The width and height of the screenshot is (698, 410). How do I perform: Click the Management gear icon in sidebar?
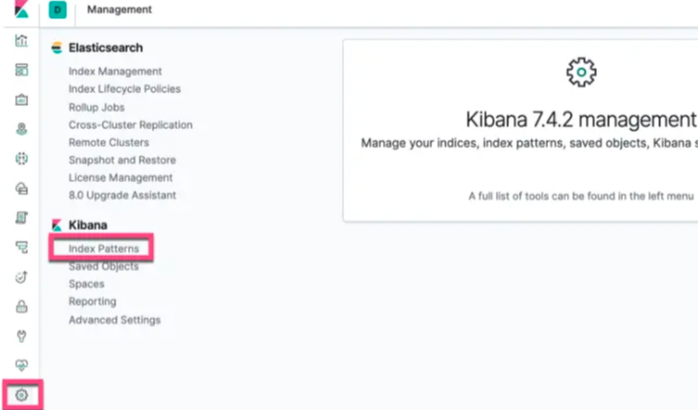[x=21, y=395]
